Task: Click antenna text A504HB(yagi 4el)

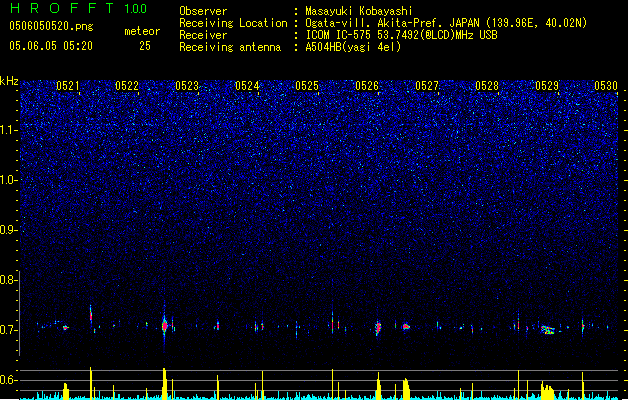Action: [353, 47]
